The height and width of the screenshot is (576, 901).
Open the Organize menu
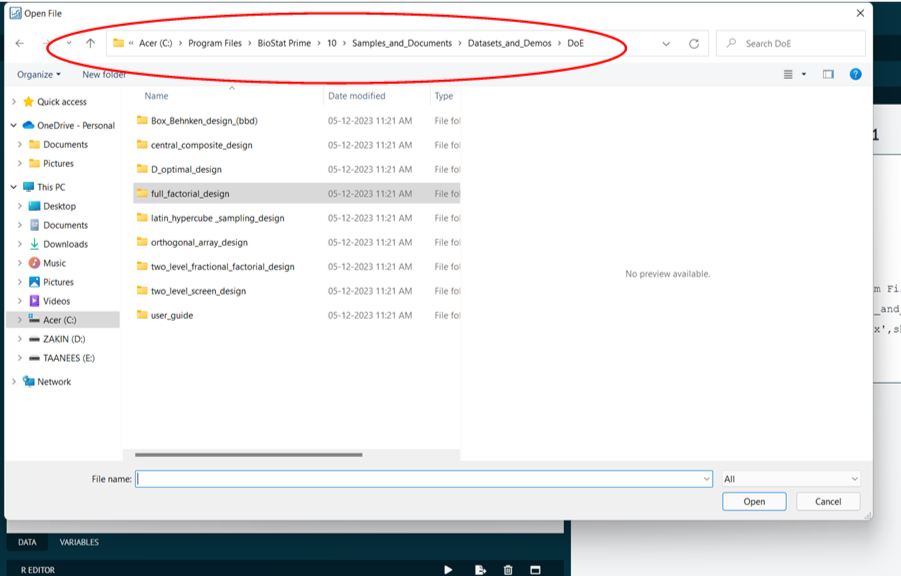pyautogui.click(x=38, y=75)
